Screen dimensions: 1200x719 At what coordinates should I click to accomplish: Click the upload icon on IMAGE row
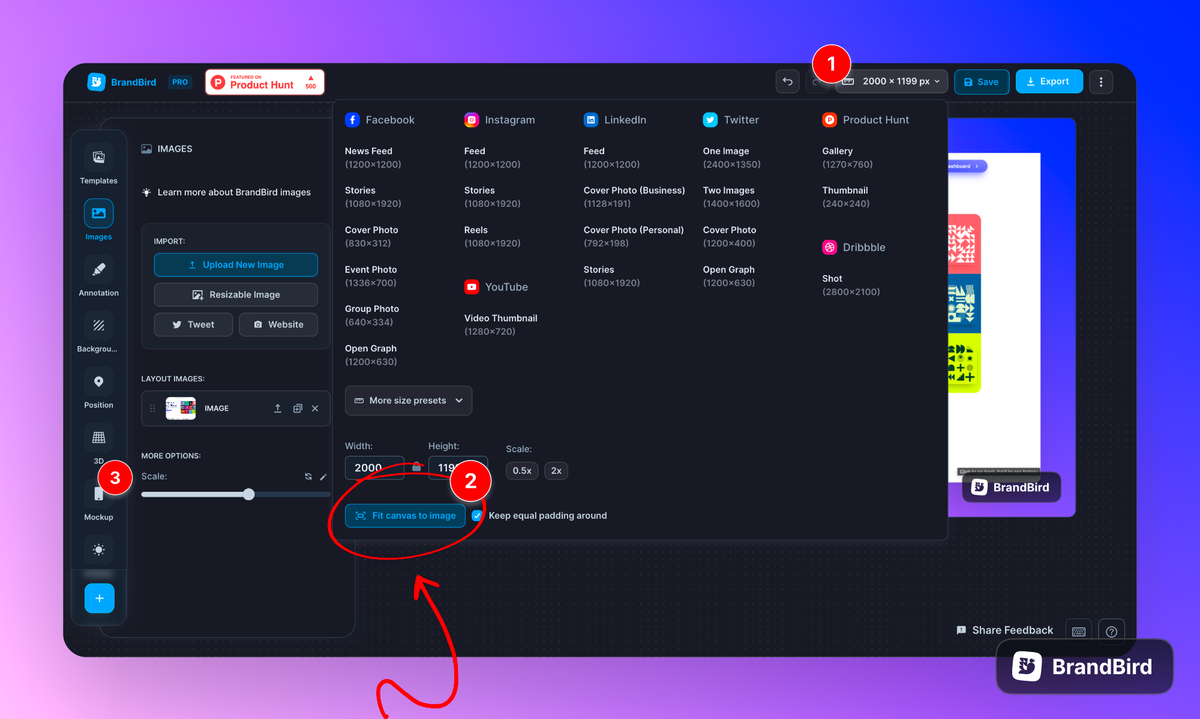point(278,409)
